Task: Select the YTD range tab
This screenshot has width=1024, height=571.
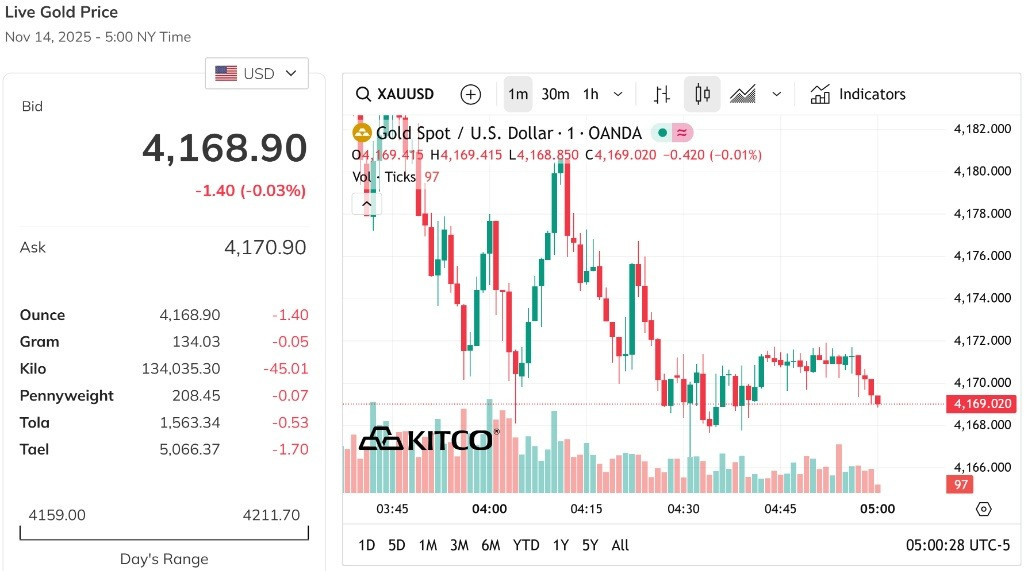Action: 526,545
